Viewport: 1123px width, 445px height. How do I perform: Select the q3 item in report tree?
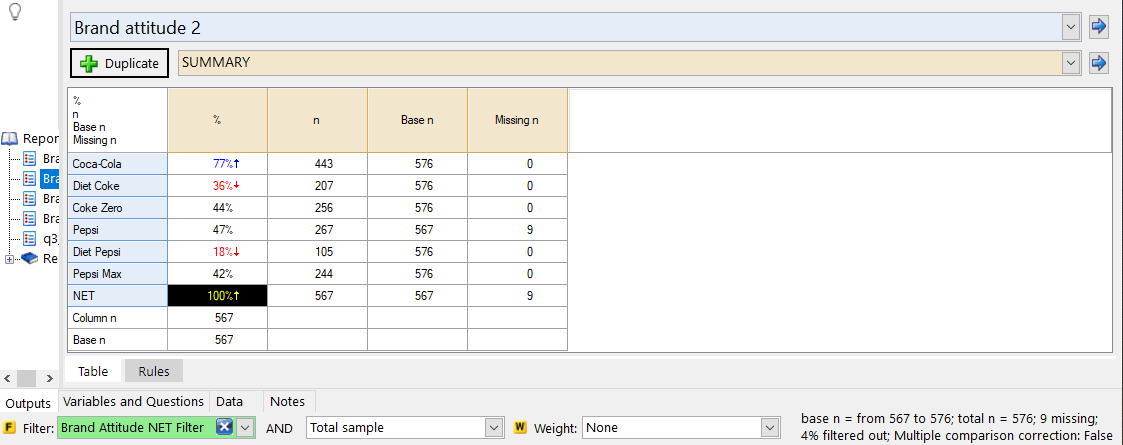(42, 238)
